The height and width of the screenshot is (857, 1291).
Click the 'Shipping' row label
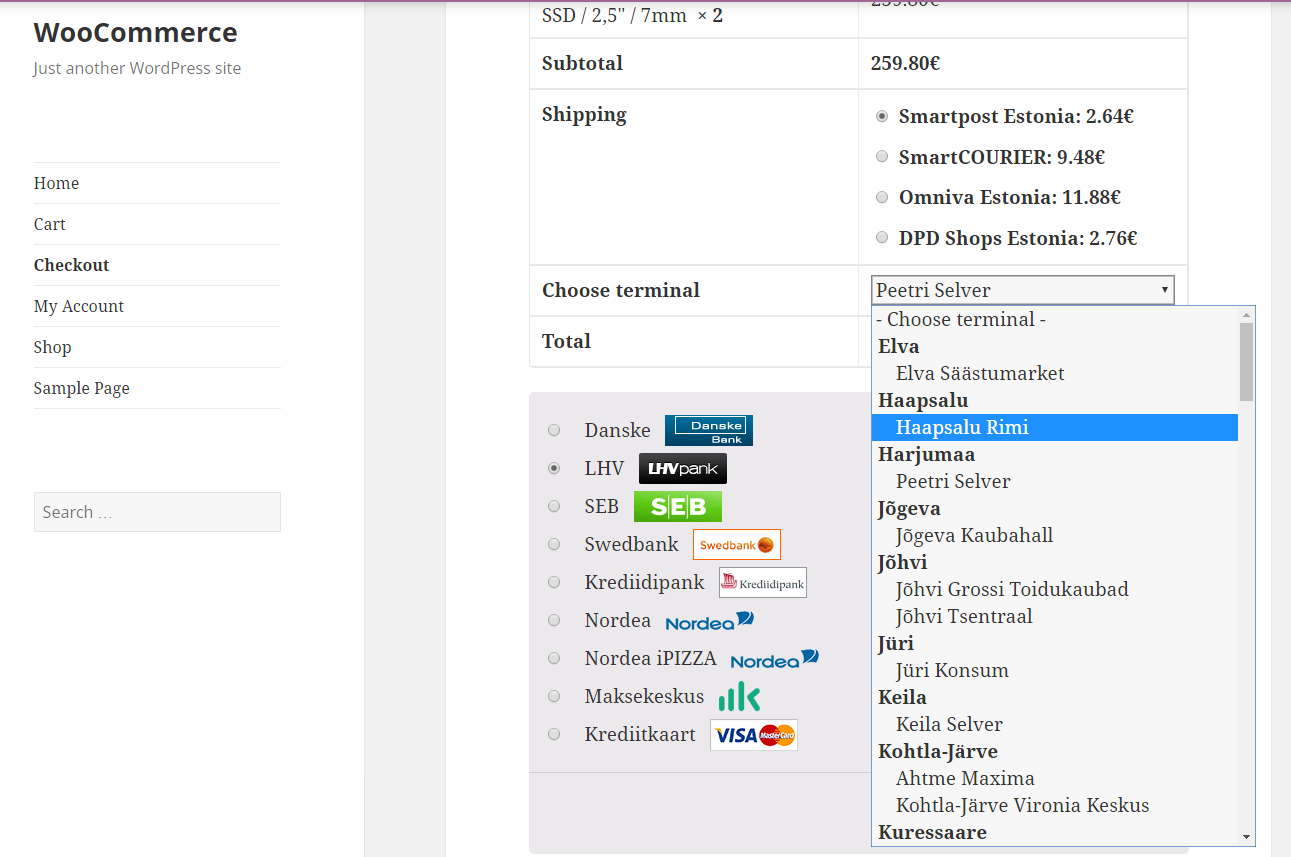pyautogui.click(x=584, y=114)
